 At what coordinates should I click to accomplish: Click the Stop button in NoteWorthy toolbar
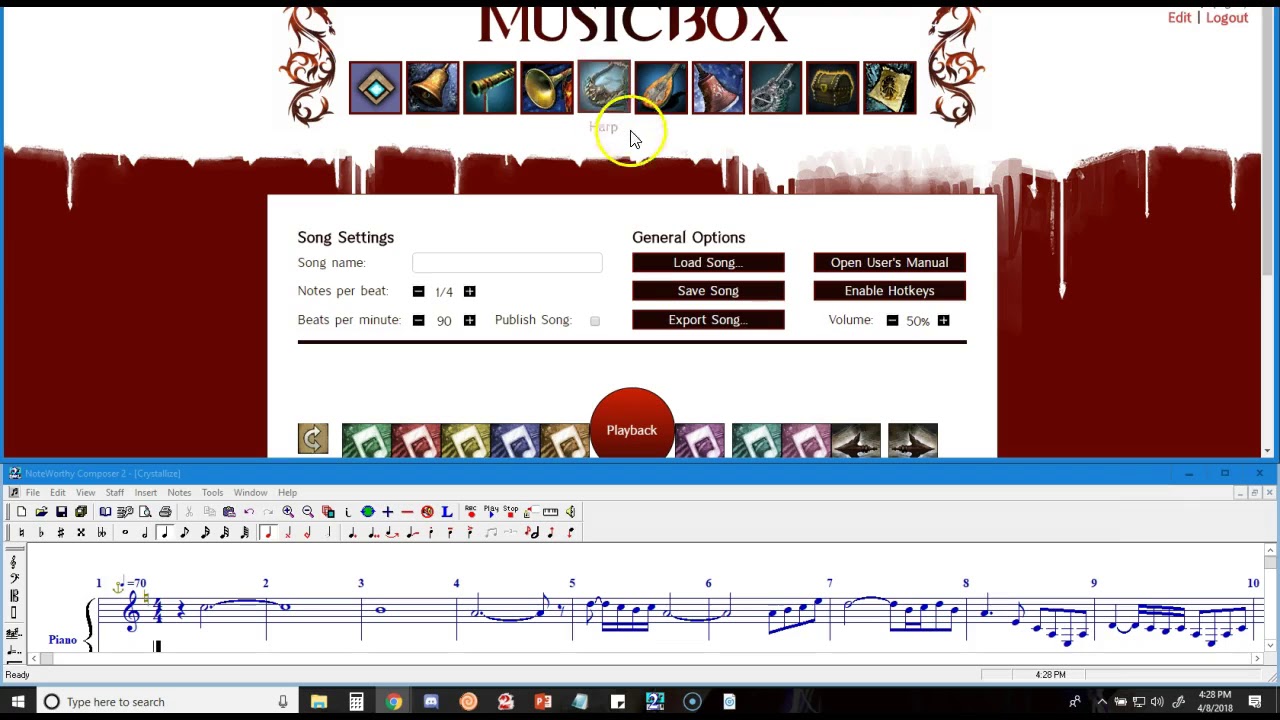tap(511, 512)
